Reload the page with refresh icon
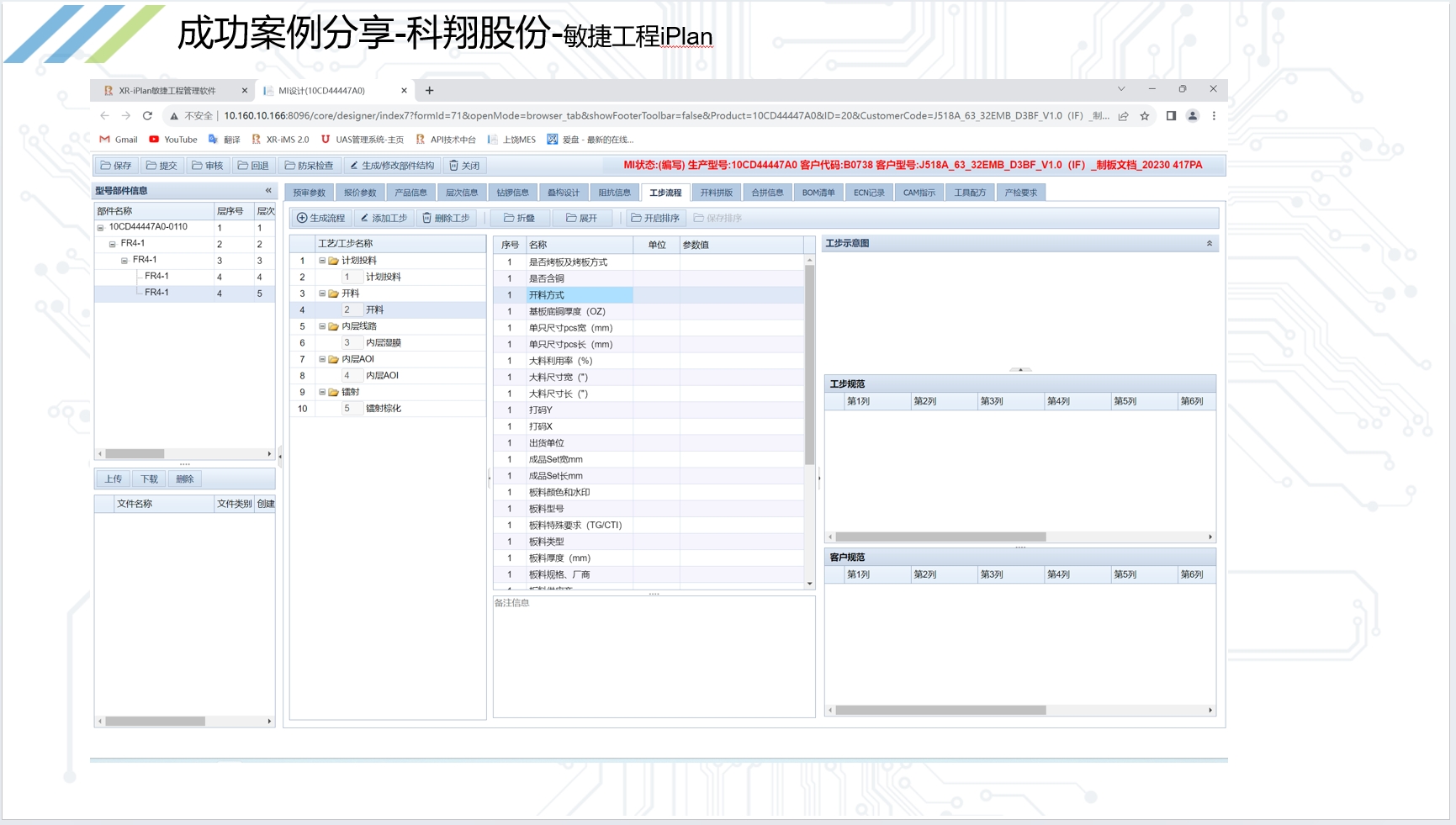The image size is (1456, 825). (x=147, y=116)
